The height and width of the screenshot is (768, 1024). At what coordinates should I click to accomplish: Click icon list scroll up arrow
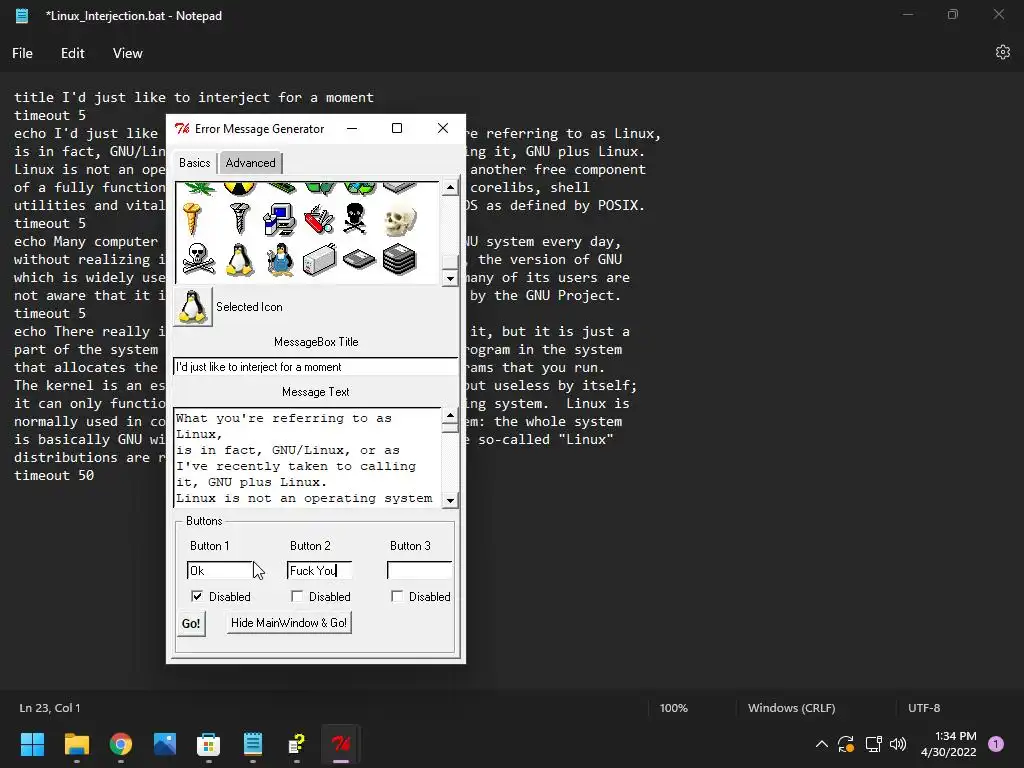pos(450,188)
